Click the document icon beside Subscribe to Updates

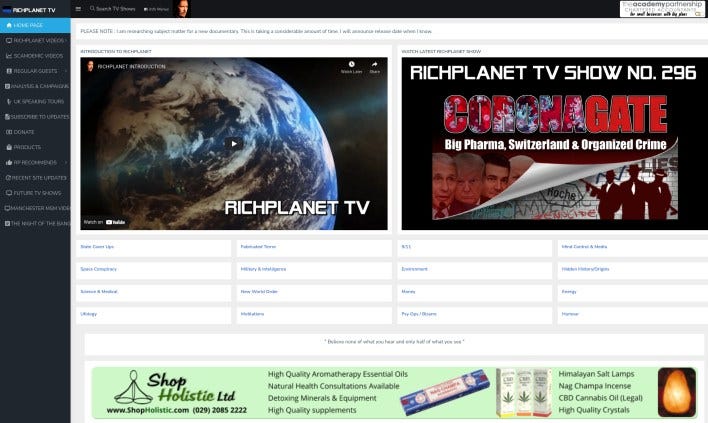7,116
